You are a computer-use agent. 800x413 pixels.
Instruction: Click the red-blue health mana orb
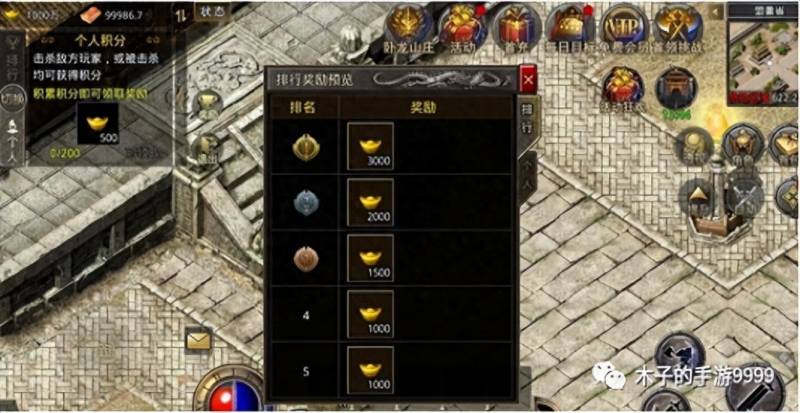click(229, 394)
